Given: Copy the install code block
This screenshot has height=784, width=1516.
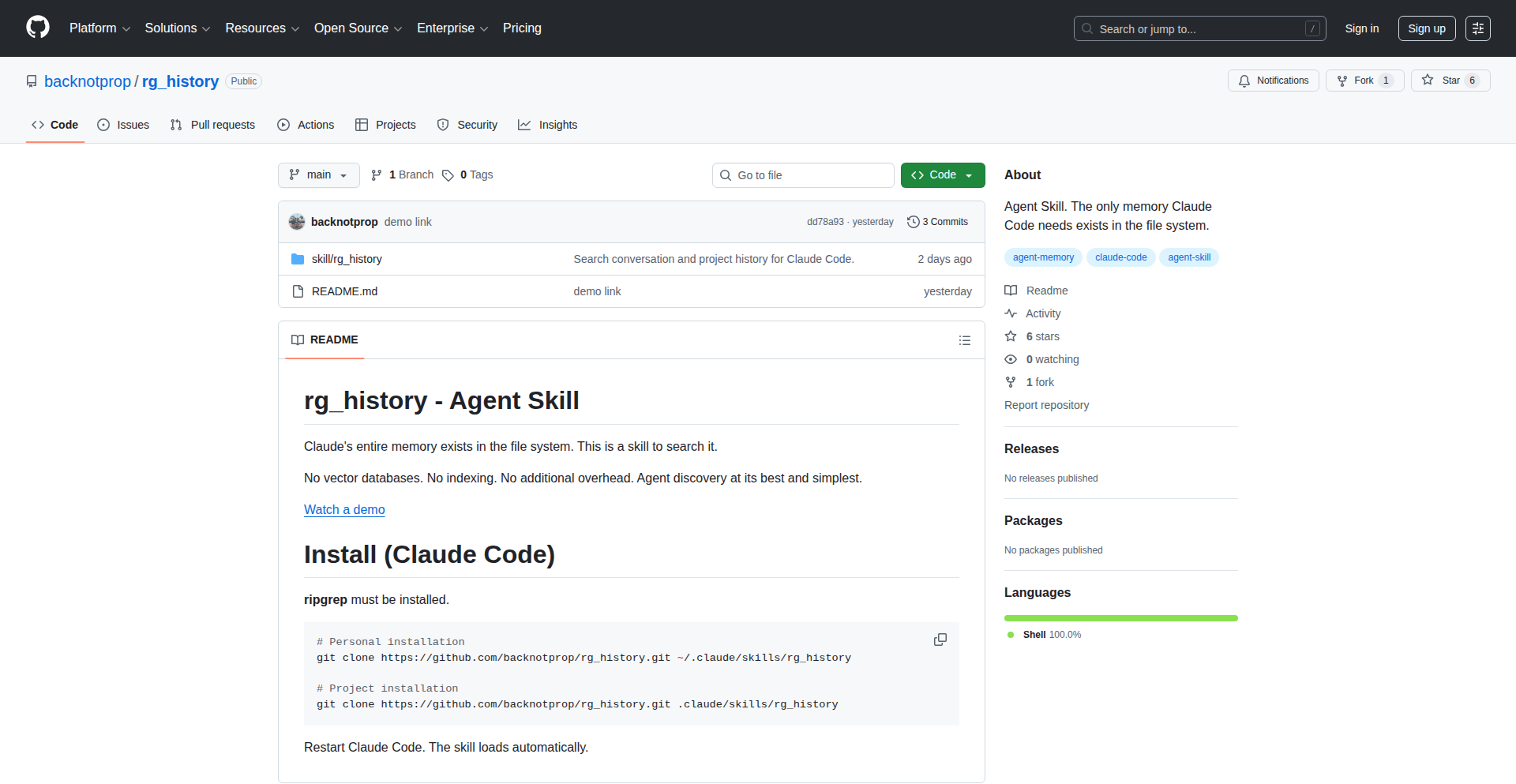Looking at the screenshot, I should [940, 640].
